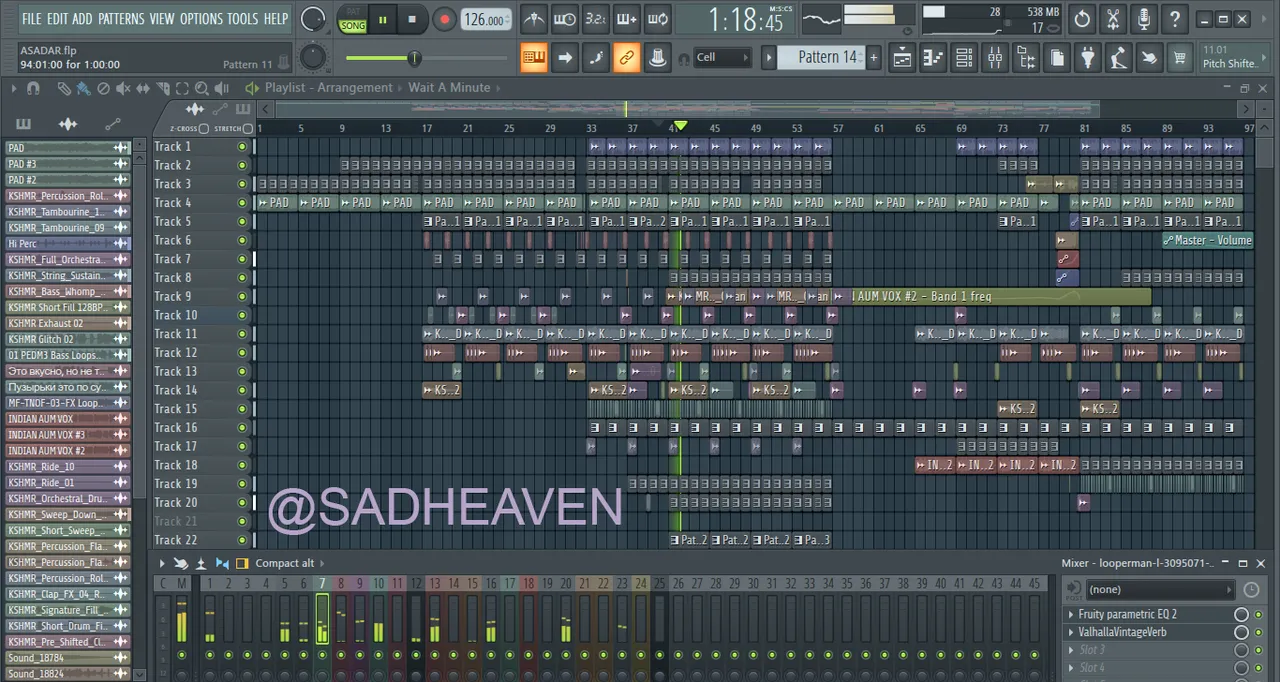Adjust mixer insert 7 volume fader
The width and height of the screenshot is (1280, 682).
(322, 620)
